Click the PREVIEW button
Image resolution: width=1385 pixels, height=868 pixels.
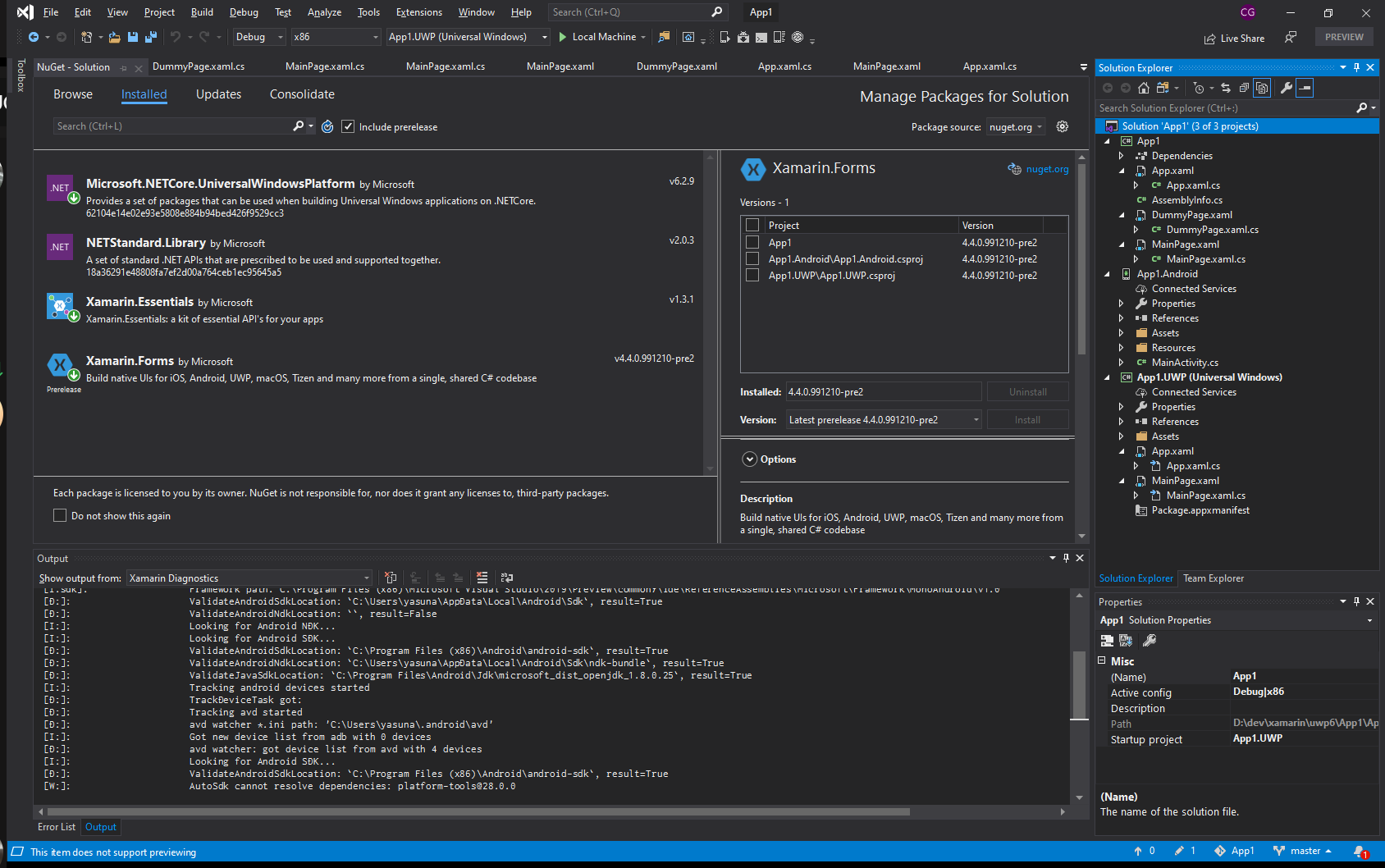click(x=1344, y=37)
